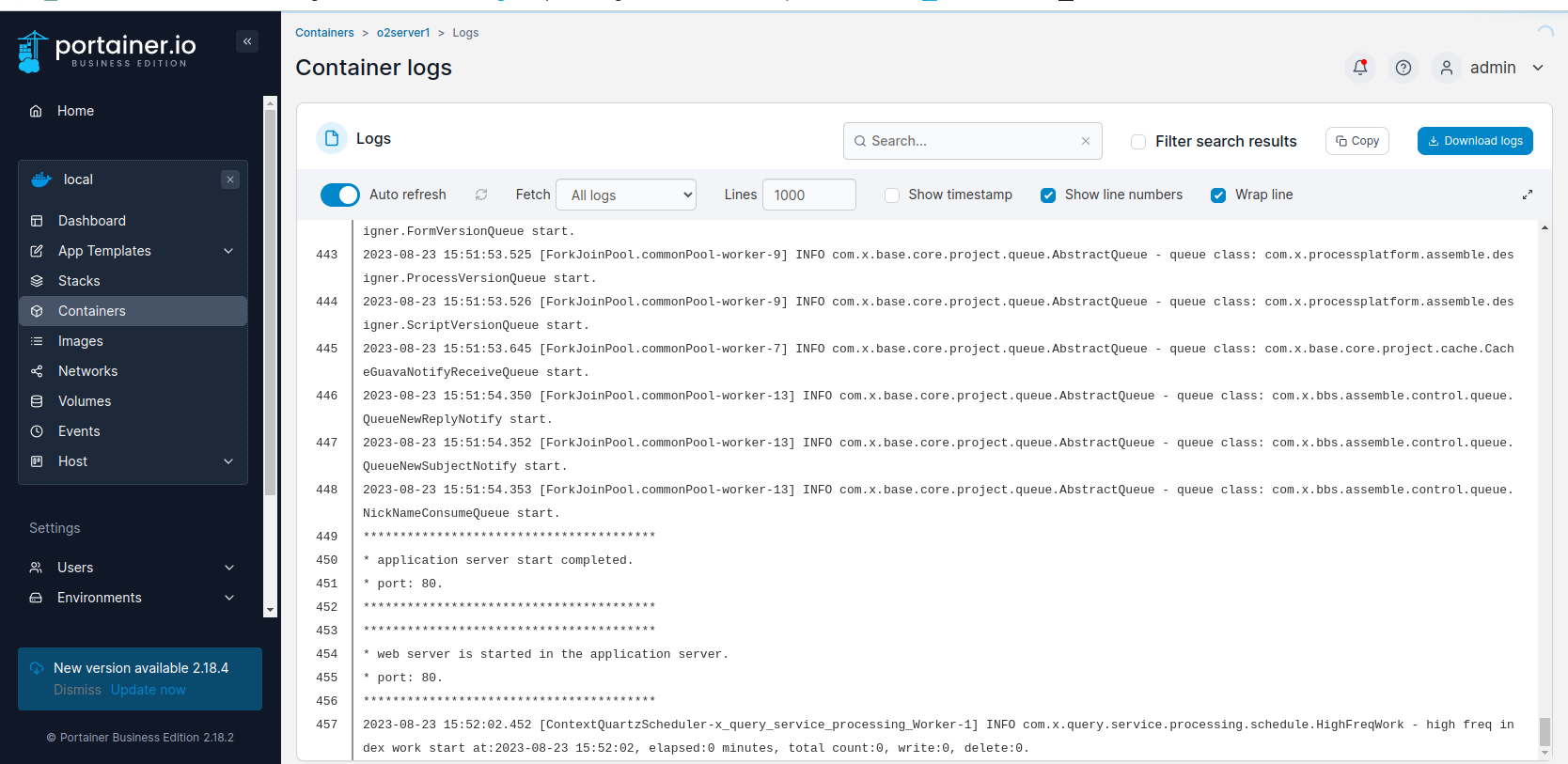
Task: Click into the Search logs field
Action: click(x=972, y=141)
